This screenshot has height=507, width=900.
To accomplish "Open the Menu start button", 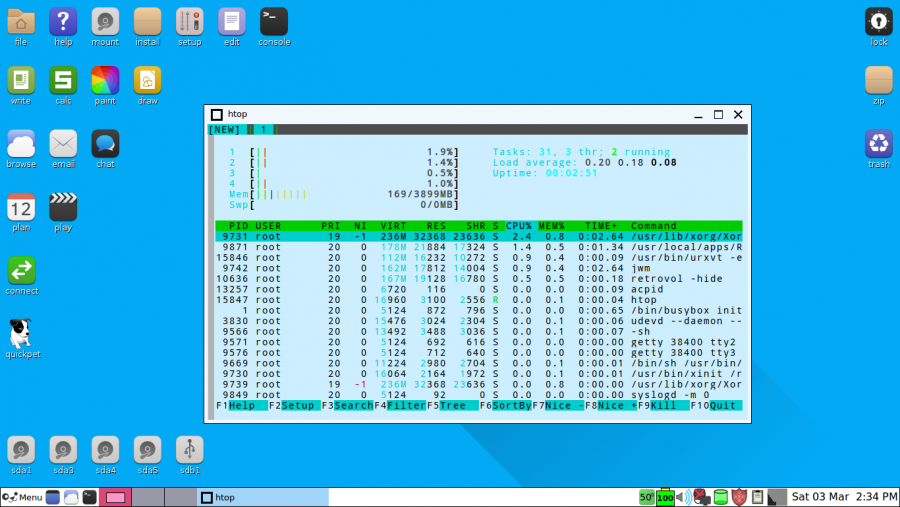I will click(x=22, y=497).
